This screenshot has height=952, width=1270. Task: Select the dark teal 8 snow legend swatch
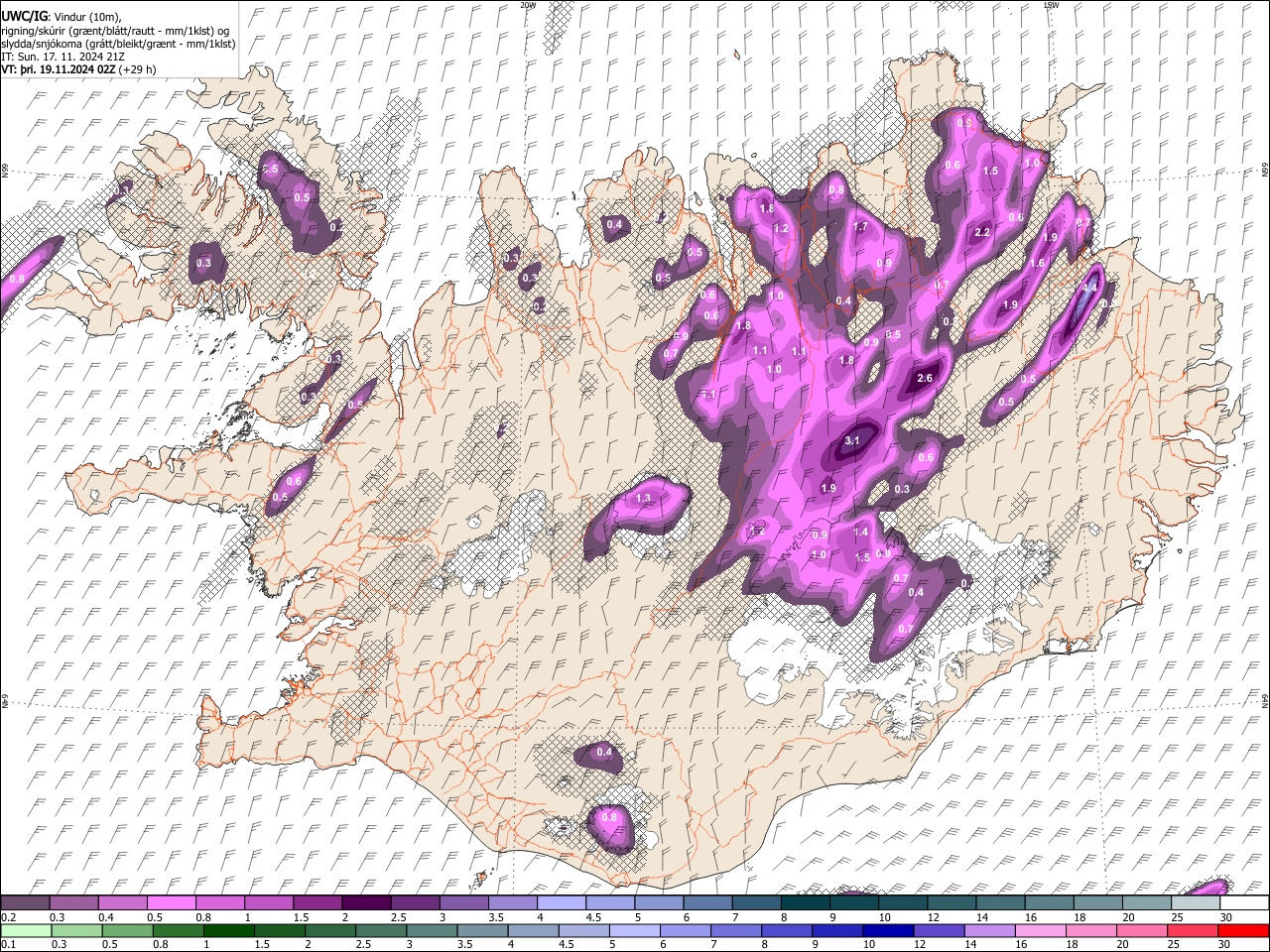(805, 903)
